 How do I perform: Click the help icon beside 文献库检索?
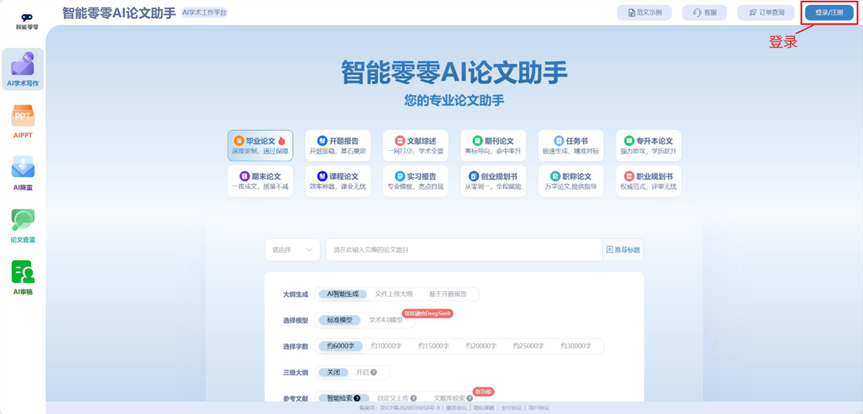click(x=470, y=398)
